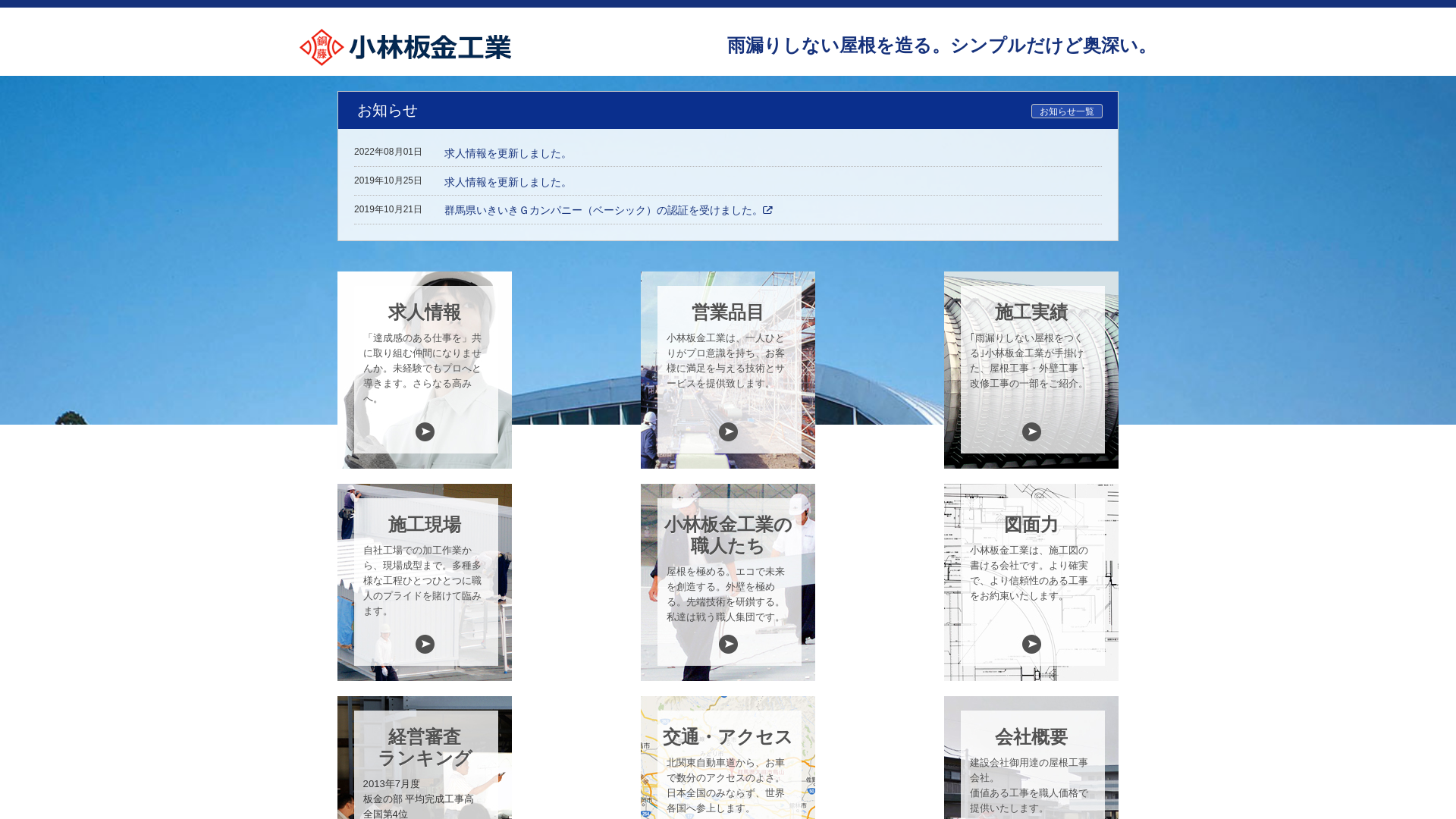The image size is (1456, 819).
Task: Open 2022年08月01日 求人情報 update link
Action: click(506, 153)
